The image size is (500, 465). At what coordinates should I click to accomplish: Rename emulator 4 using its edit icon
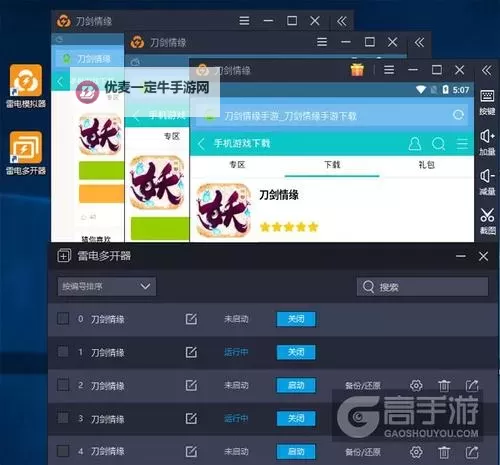191,452
